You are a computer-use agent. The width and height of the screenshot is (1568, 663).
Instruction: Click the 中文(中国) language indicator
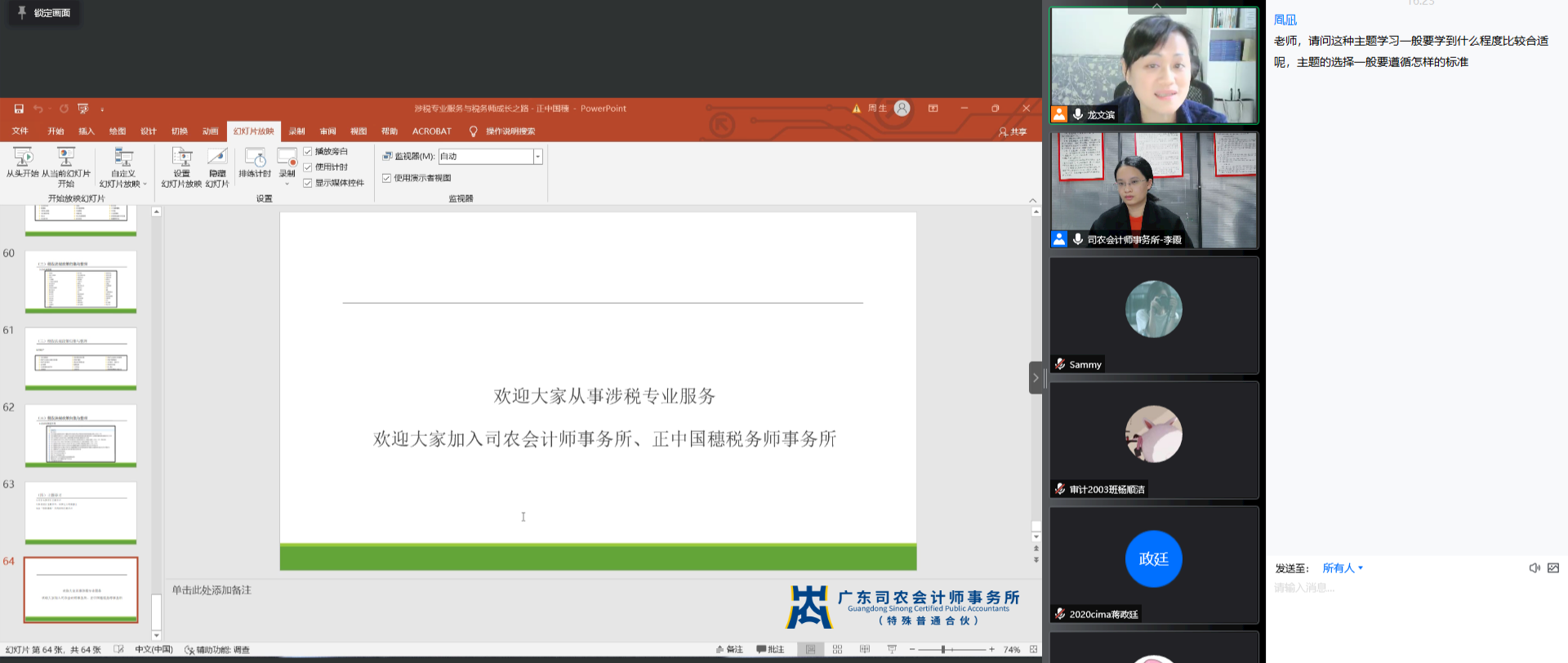point(154,650)
